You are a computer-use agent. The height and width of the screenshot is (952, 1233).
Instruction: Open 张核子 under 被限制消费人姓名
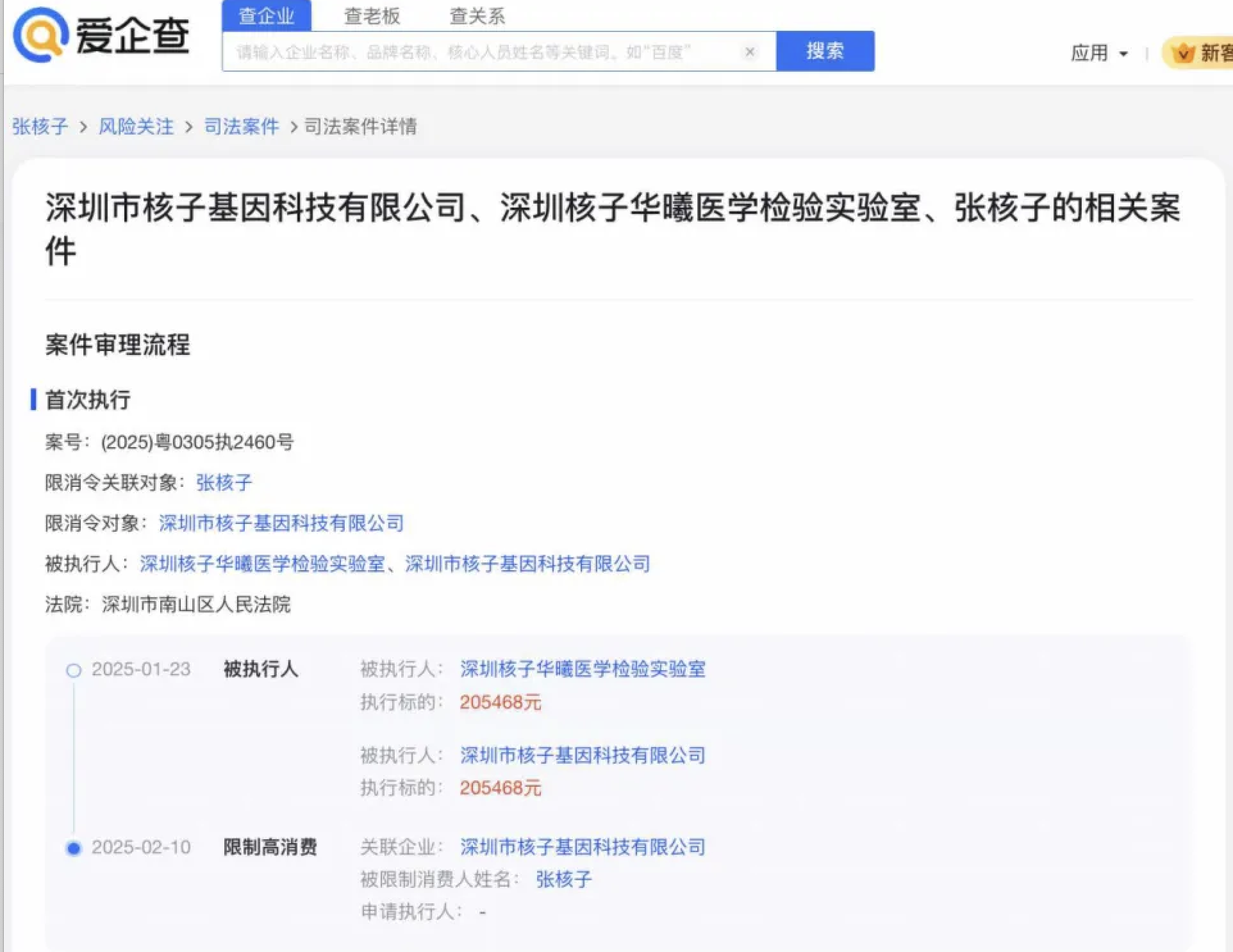click(564, 880)
